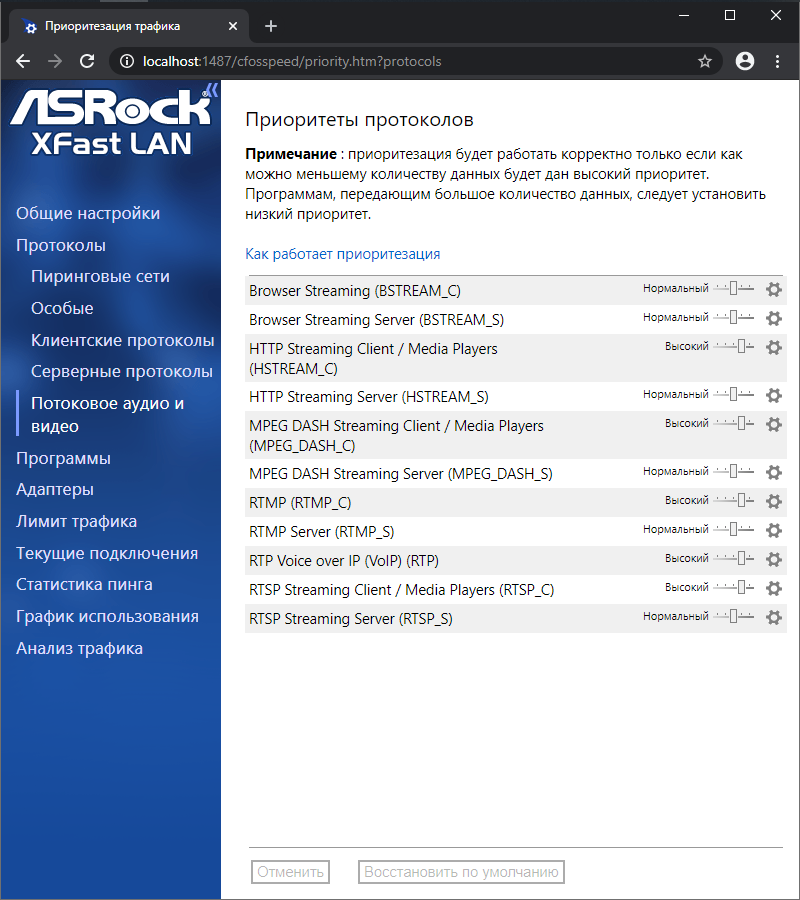Viewport: 800px width, 900px height.
Task: Open gear settings for RTMP (RTMP_C)
Action: (x=773, y=501)
